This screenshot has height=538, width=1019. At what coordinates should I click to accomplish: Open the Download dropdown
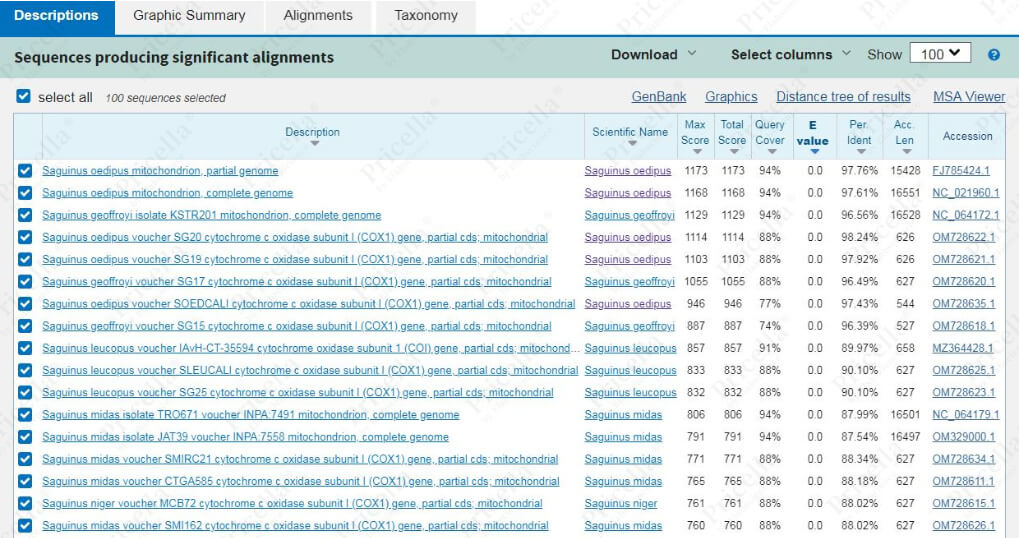click(x=653, y=55)
